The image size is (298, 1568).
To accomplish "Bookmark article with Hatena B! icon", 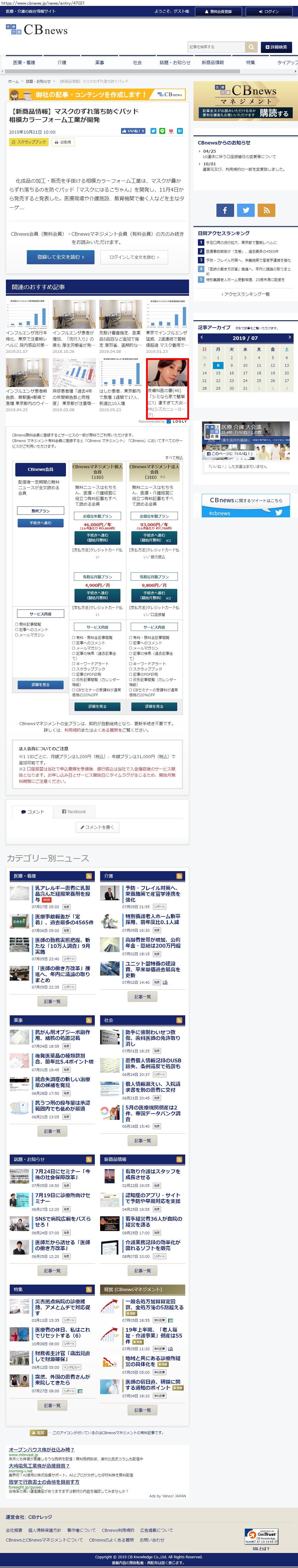I will 180,131.
